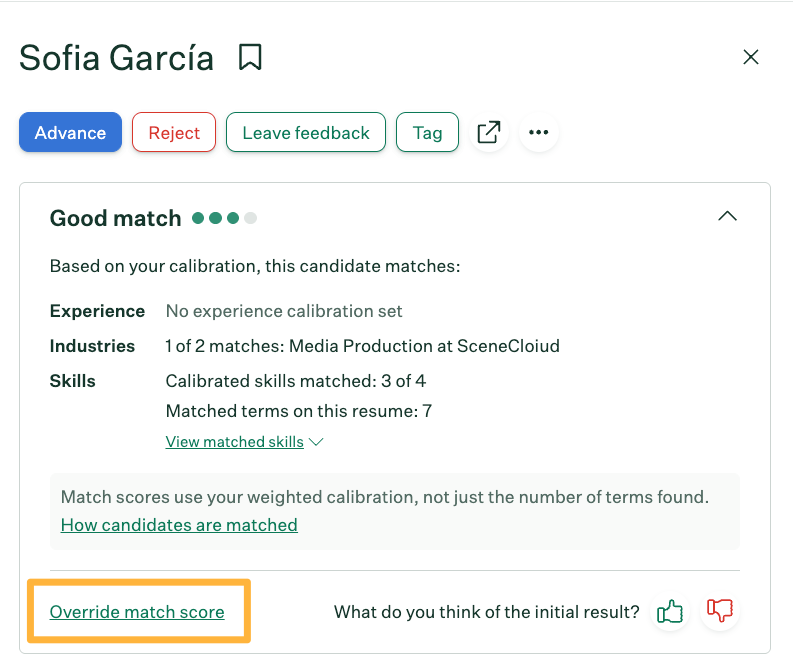This screenshot has height=661, width=793.
Task: Click Override match score
Action: pos(137,611)
